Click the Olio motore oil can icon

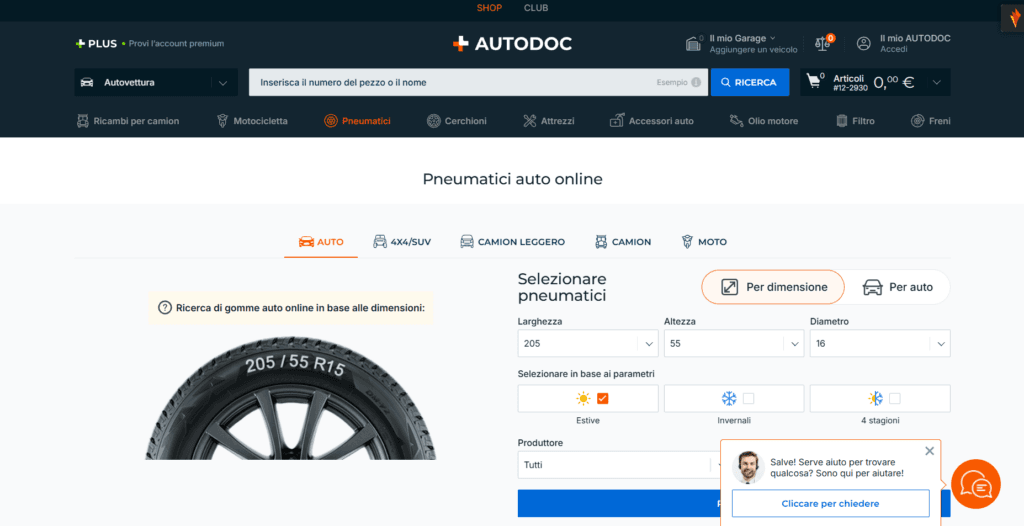coord(737,121)
